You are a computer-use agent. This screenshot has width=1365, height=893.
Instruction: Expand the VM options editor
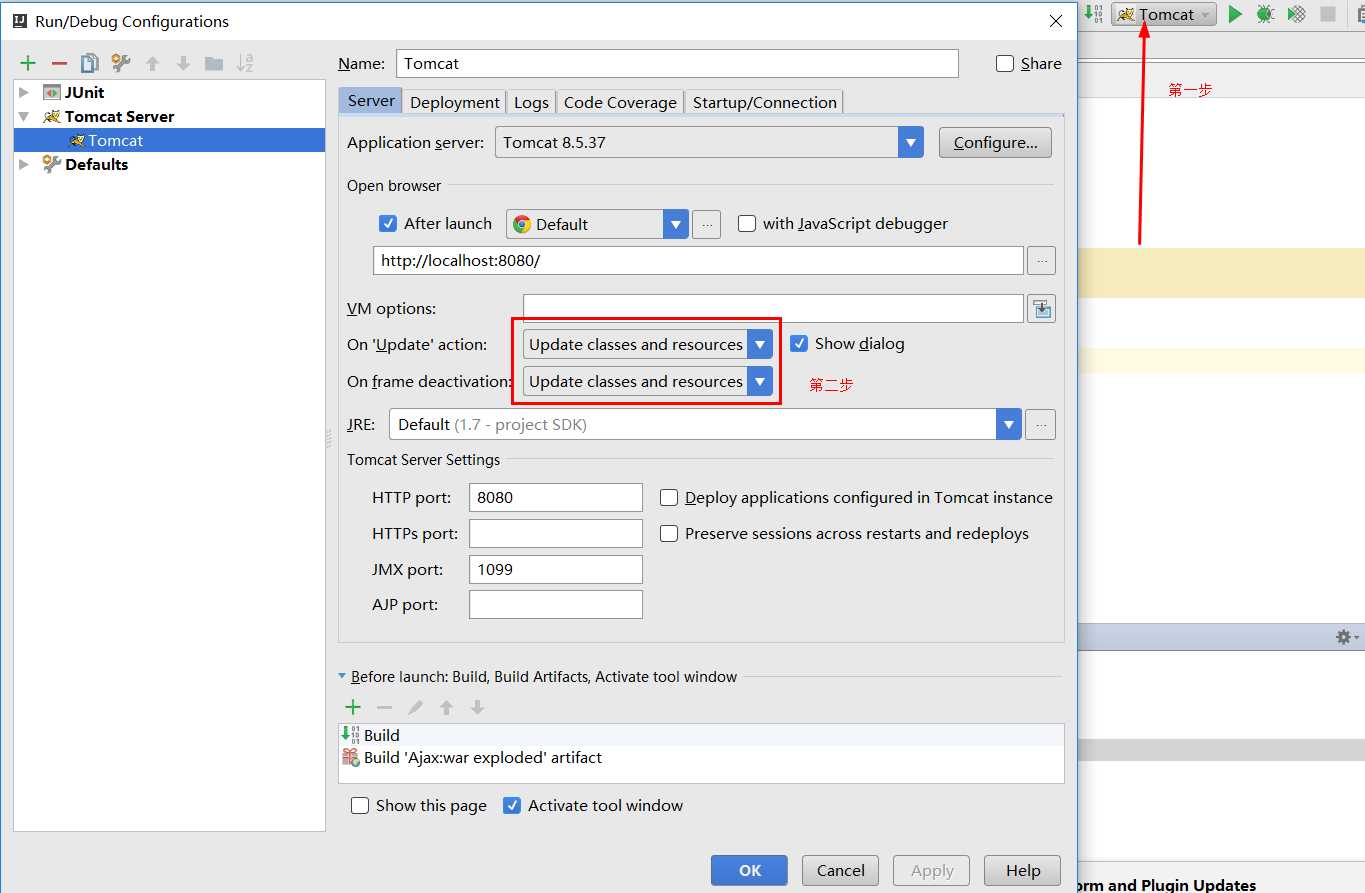[1042, 309]
